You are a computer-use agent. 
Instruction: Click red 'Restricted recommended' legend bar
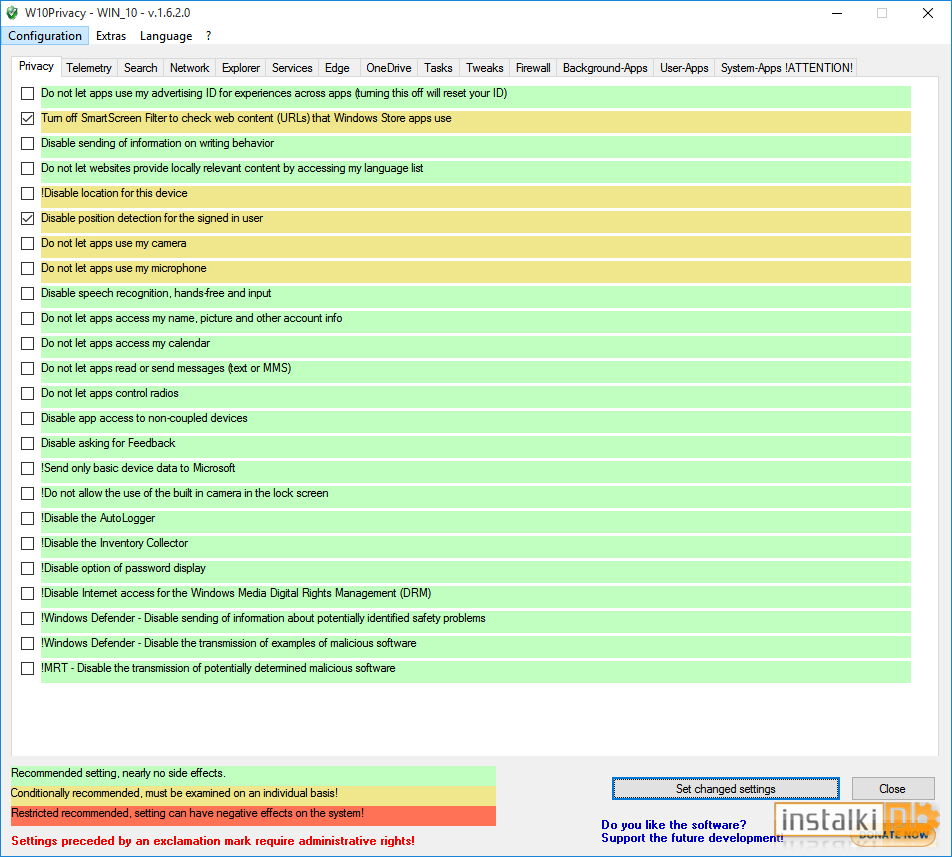click(253, 814)
